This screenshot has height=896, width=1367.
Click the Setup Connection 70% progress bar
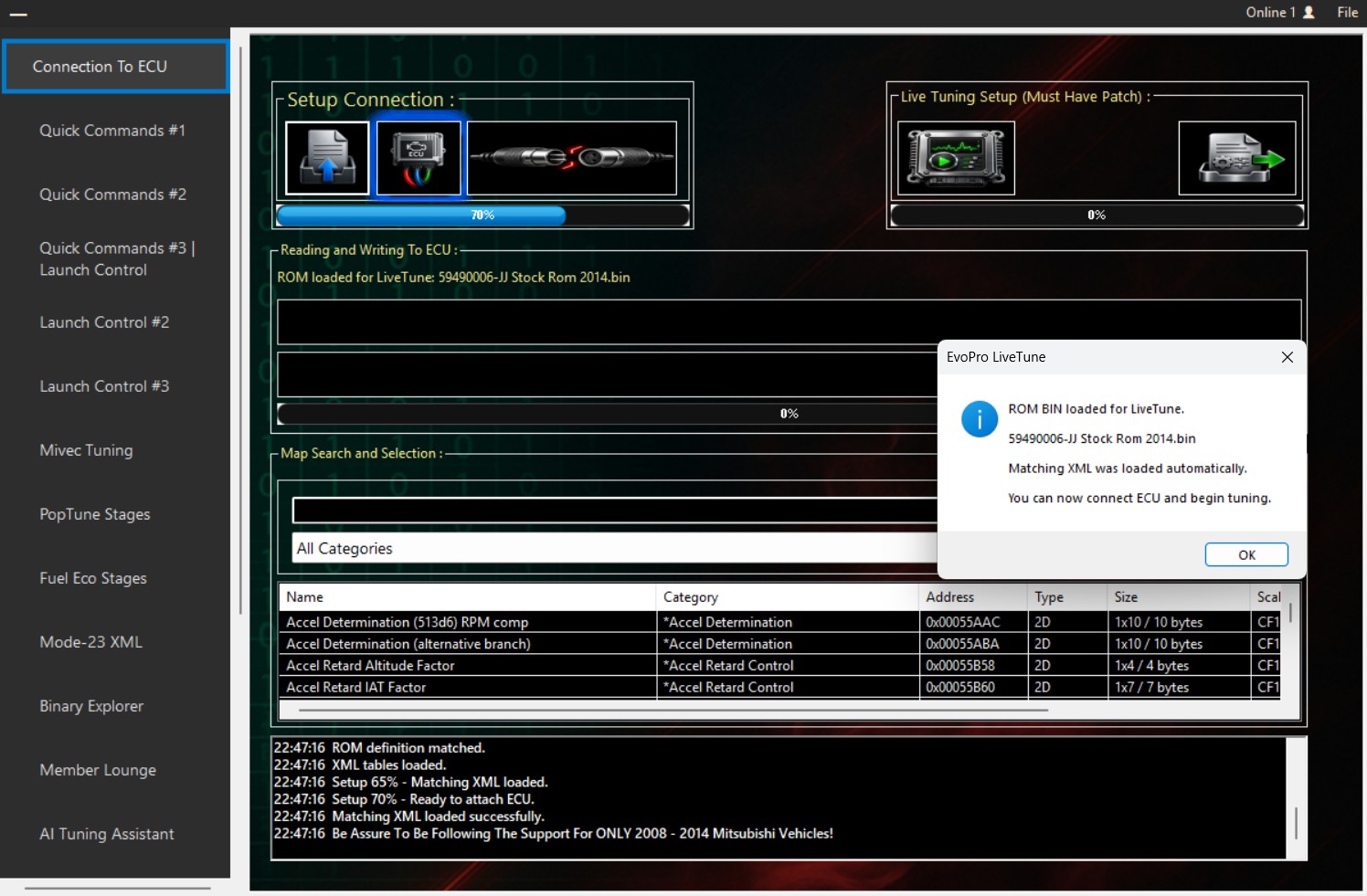coord(482,215)
